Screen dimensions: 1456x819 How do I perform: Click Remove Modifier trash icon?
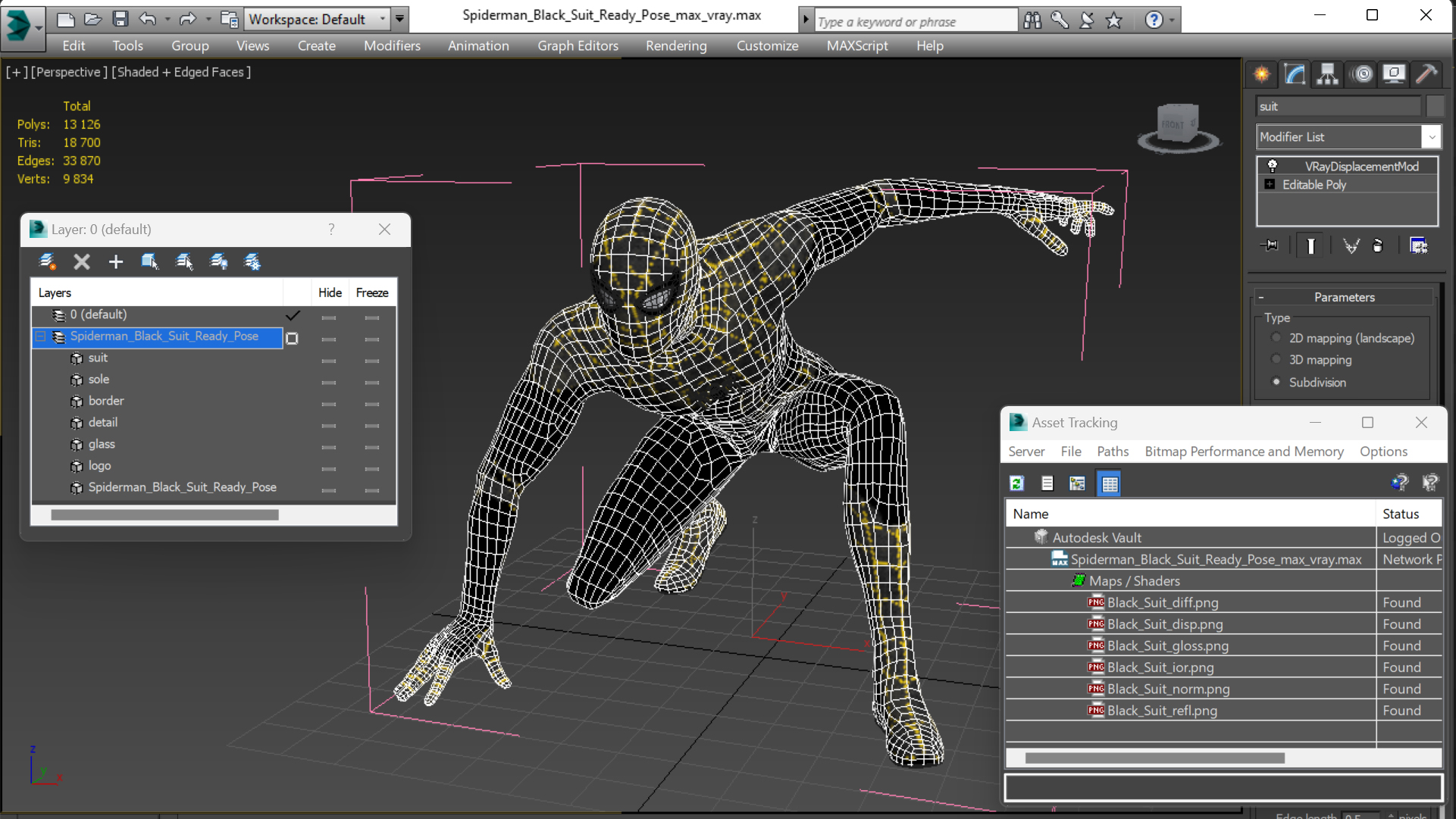(1377, 245)
